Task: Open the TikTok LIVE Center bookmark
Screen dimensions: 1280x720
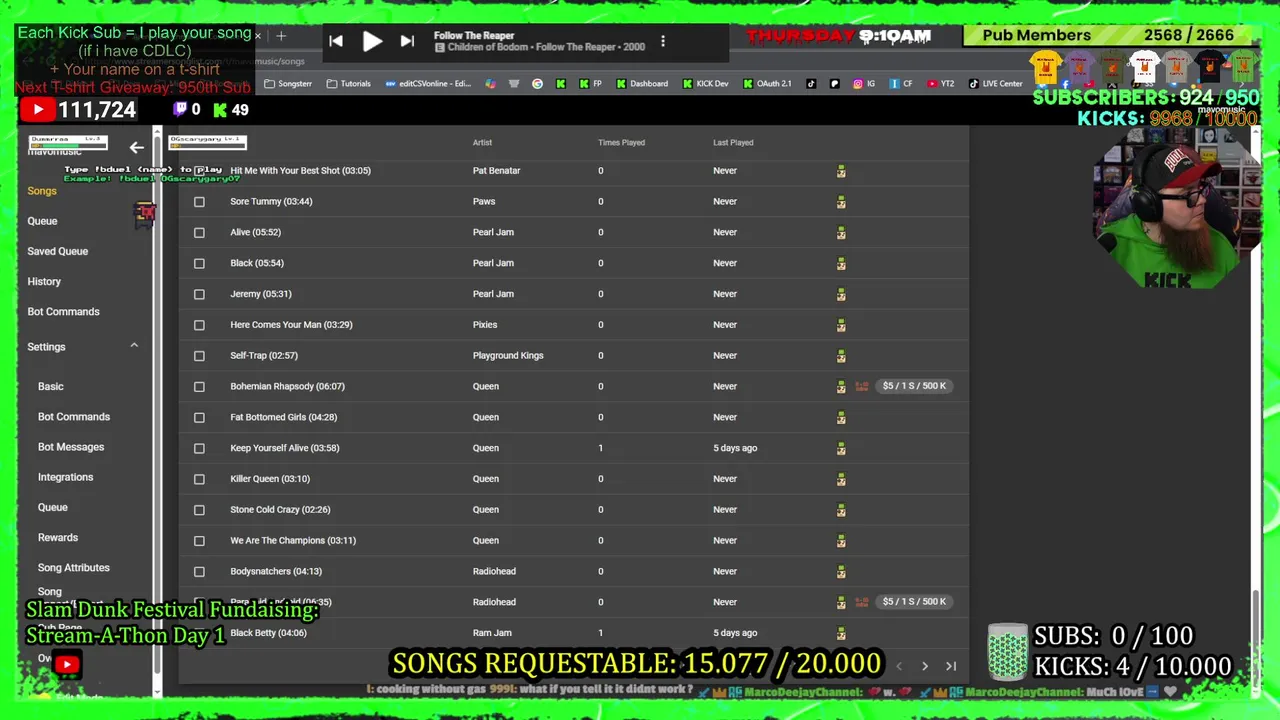Action: click(x=996, y=84)
